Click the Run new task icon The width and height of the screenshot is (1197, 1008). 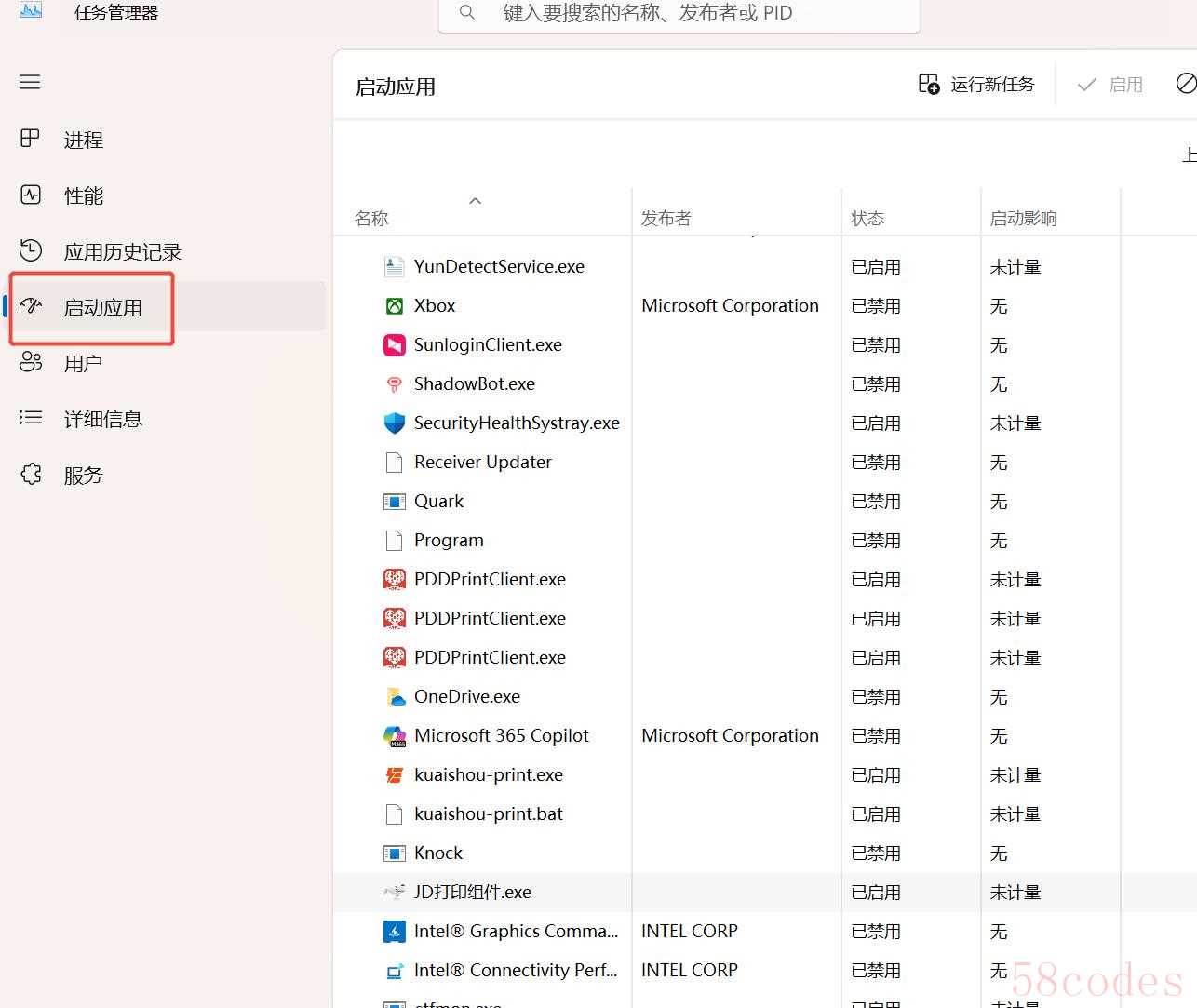929,85
